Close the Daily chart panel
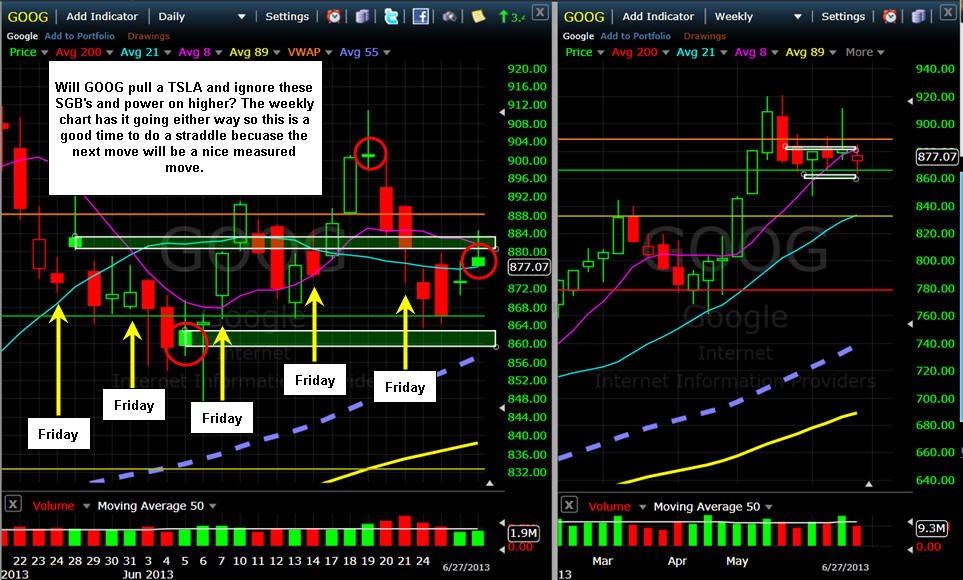Viewport: 963px width, 580px height. coord(539,12)
